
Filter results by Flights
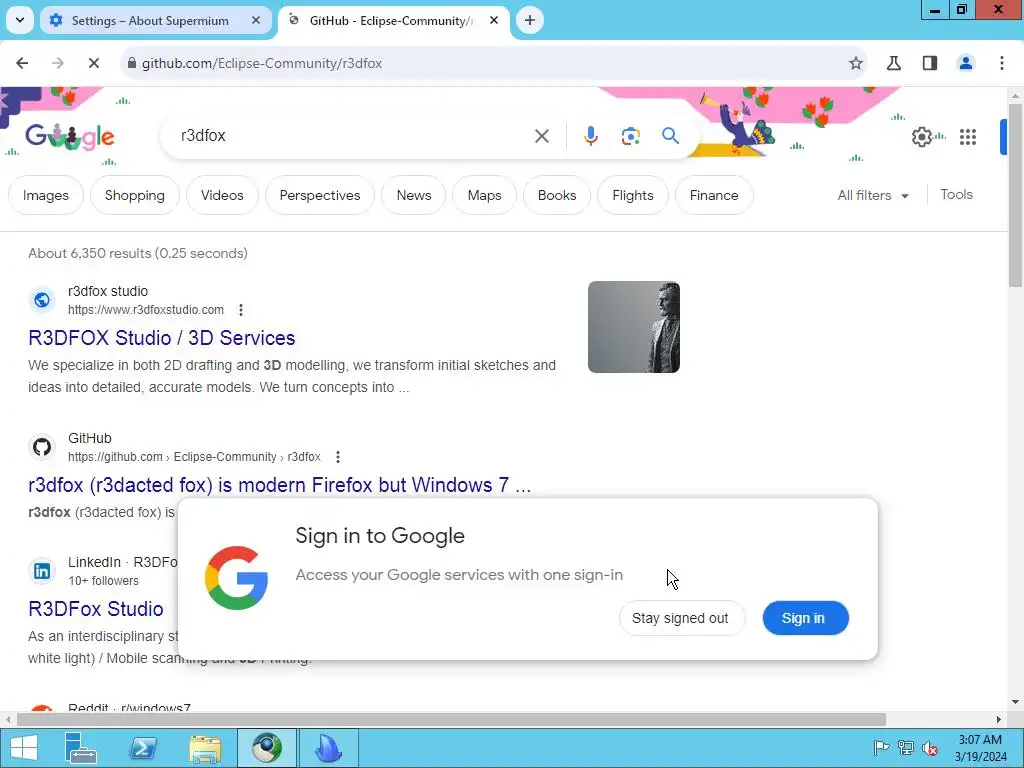(633, 195)
